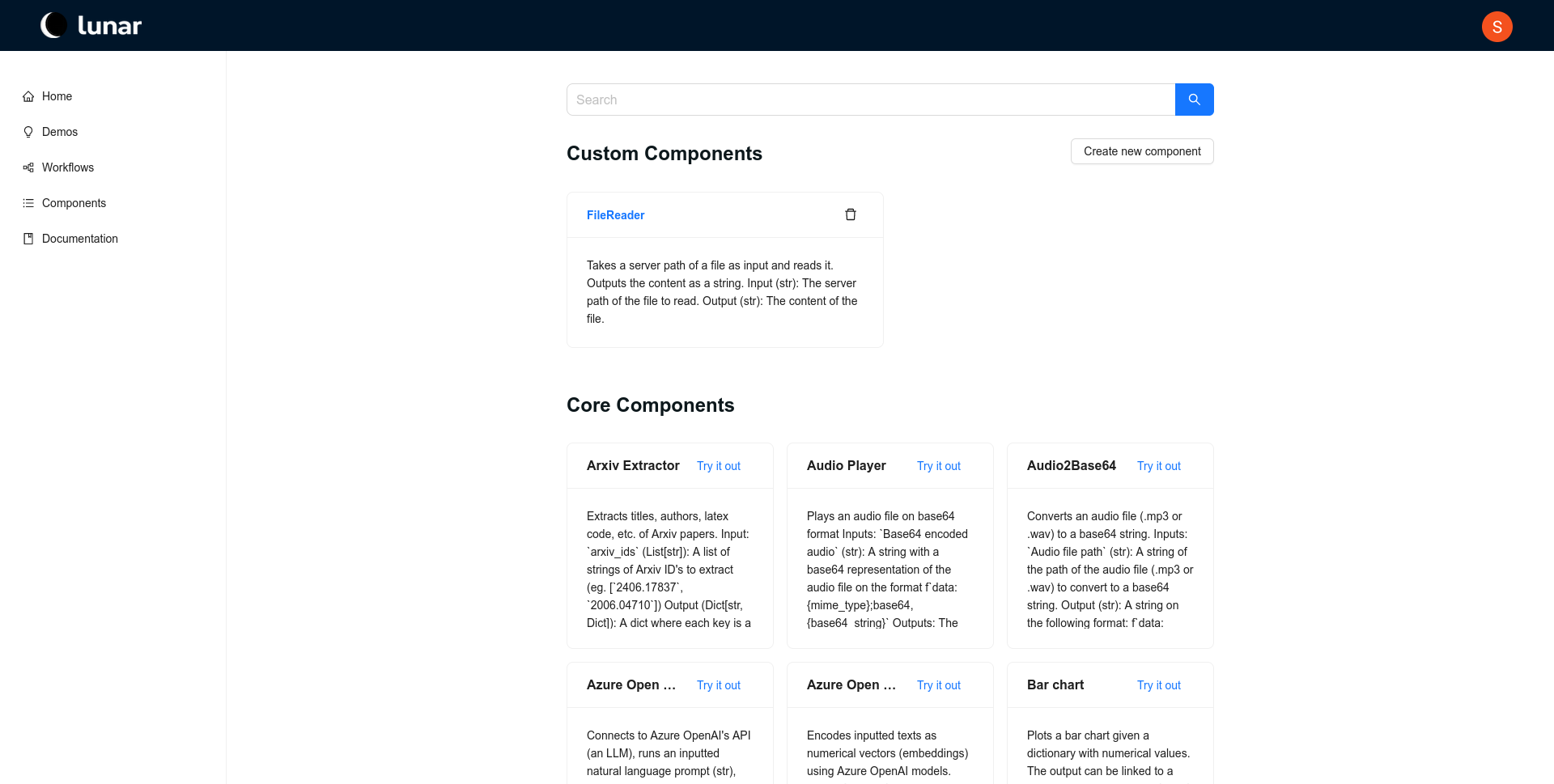Viewport: 1554px width, 784px height.
Task: Open Demos section in sidebar
Action: click(x=60, y=132)
